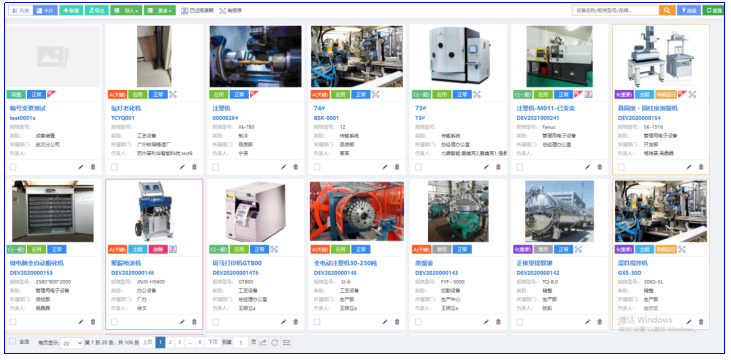Viewport: 731px width, 360px height.
Task: Click repair wrench icon on TCYQ001 card
Action: click(x=173, y=95)
